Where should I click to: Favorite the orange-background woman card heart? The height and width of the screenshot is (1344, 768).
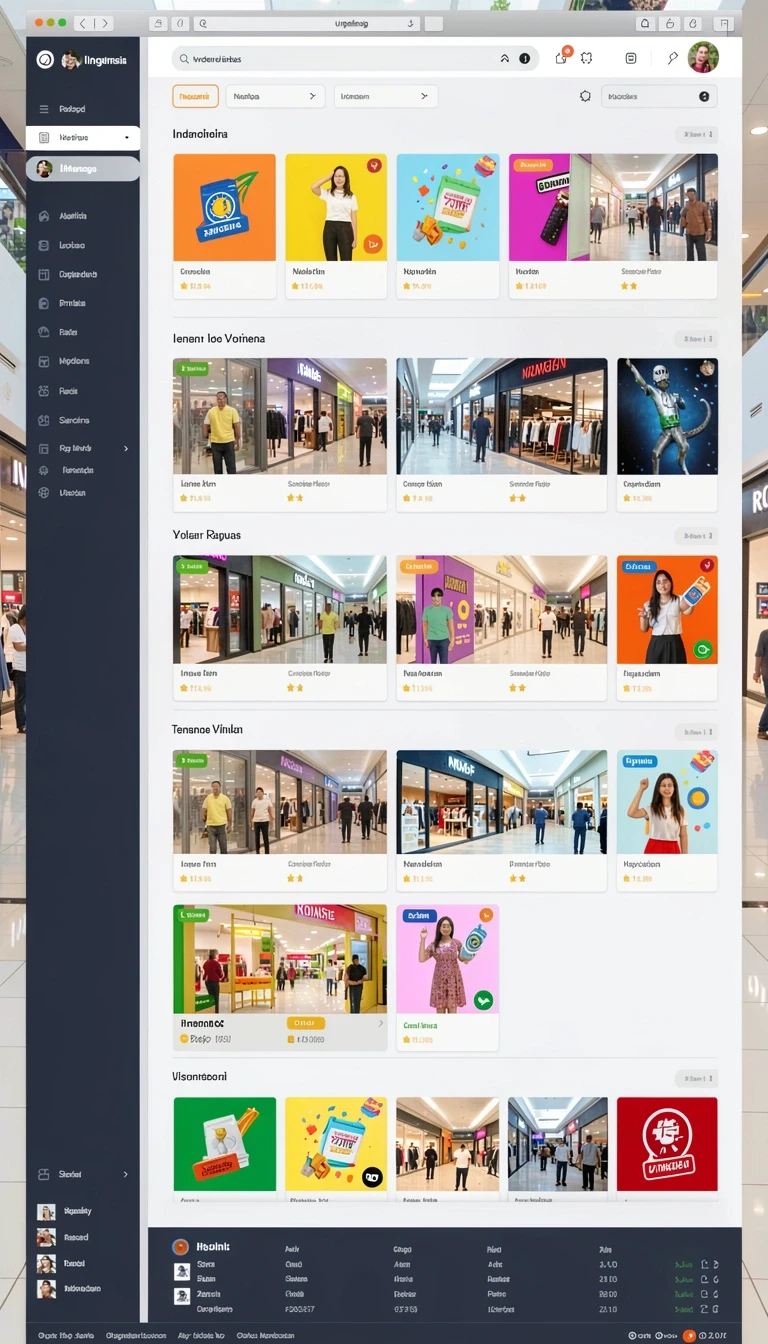pos(706,566)
